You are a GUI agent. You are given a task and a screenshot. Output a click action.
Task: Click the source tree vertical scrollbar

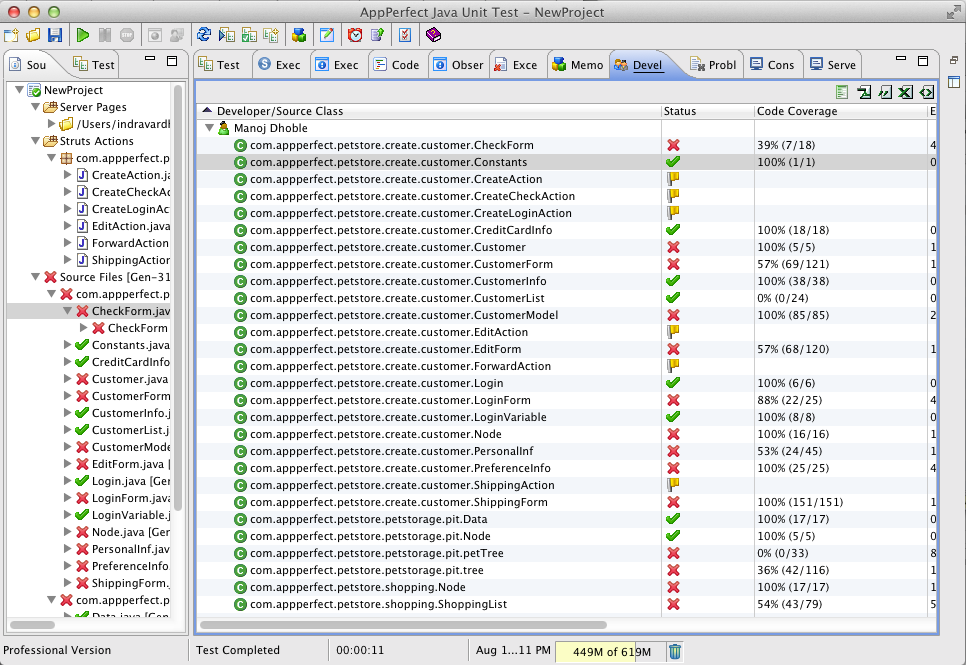(x=177, y=298)
